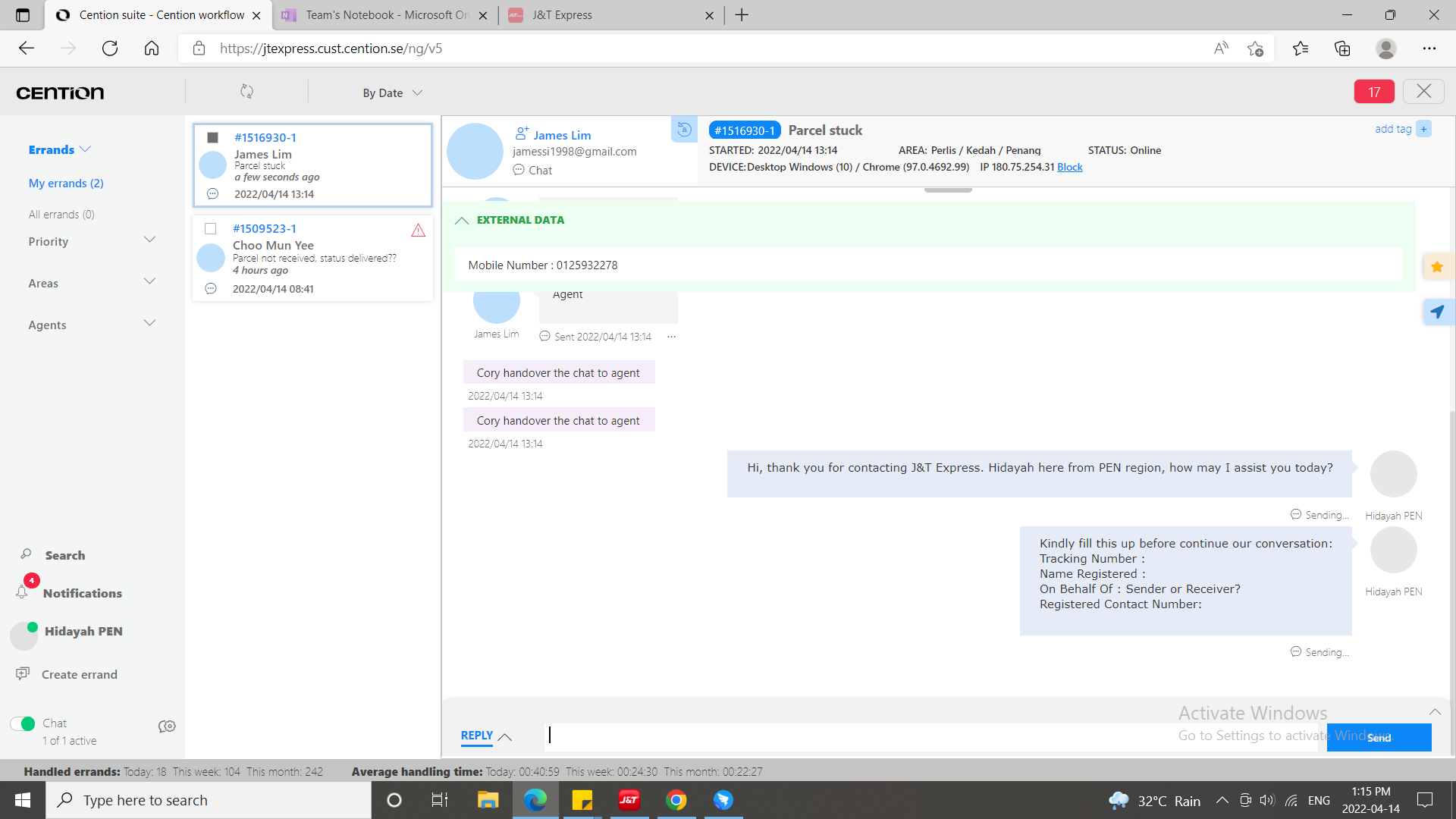
Task: Switch to the J&T Express browser tab
Action: coord(561,15)
